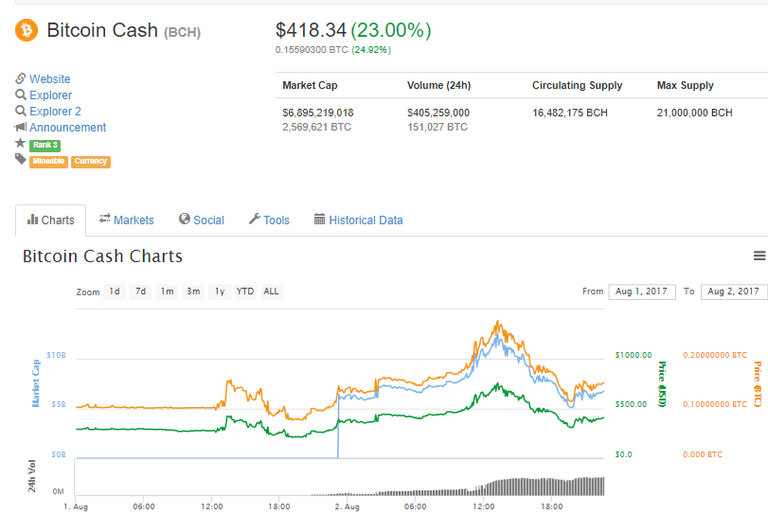Screen dimensions: 768x512
Task: Click the Price (BTC) axis label
Action: pyautogui.click(x=758, y=384)
